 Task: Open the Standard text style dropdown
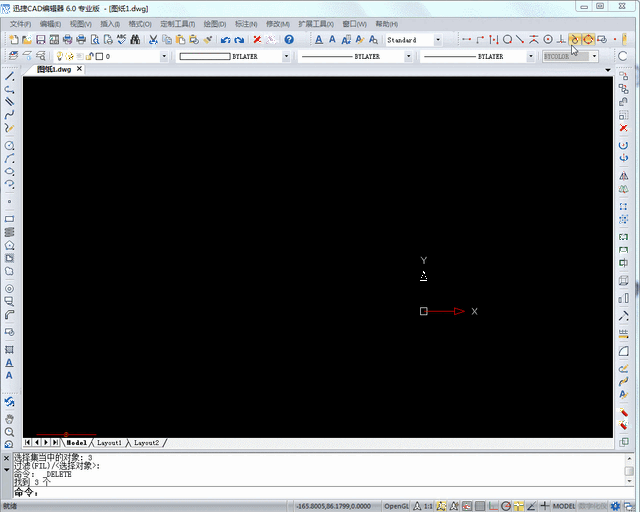pyautogui.click(x=438, y=40)
